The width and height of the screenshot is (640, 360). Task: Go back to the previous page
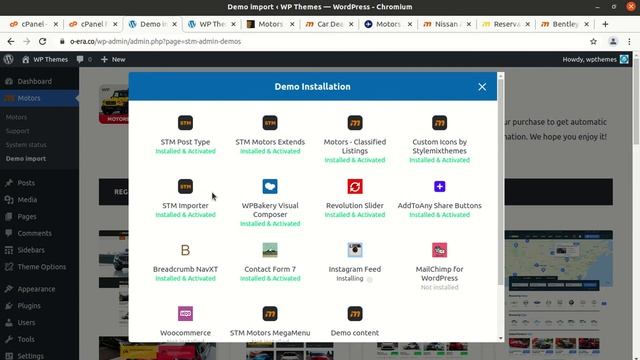[x=11, y=41]
